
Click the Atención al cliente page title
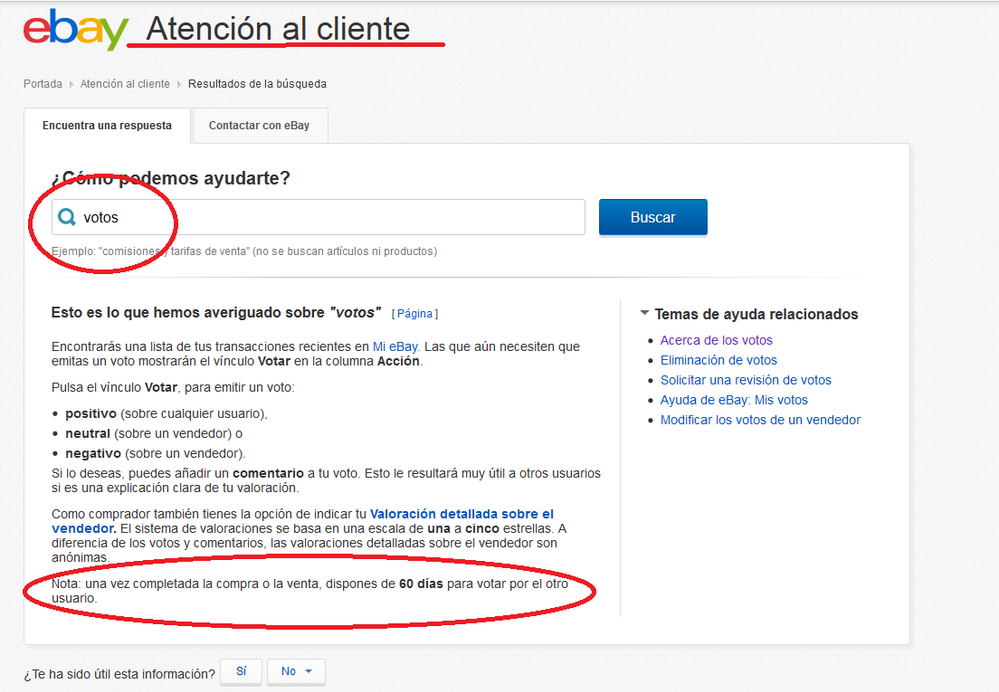coord(278,29)
